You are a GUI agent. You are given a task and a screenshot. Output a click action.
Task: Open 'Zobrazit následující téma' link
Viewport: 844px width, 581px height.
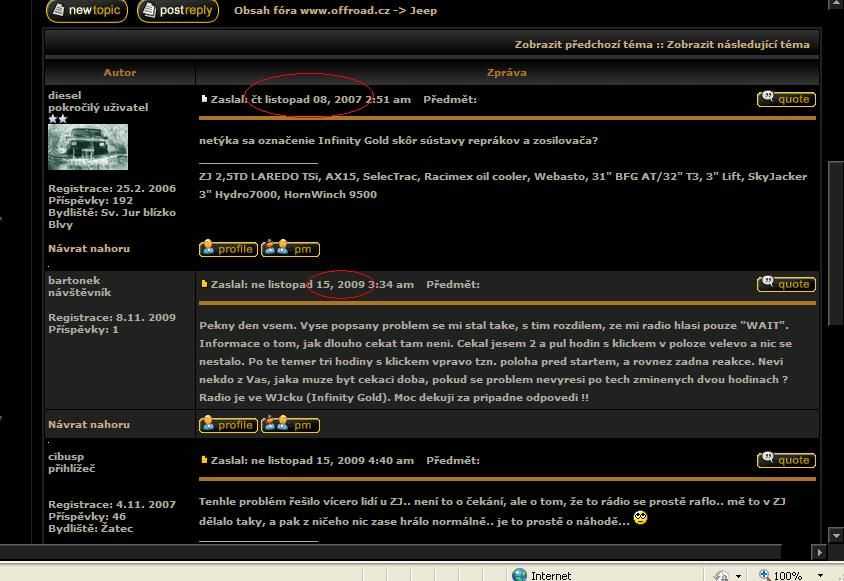pos(738,44)
